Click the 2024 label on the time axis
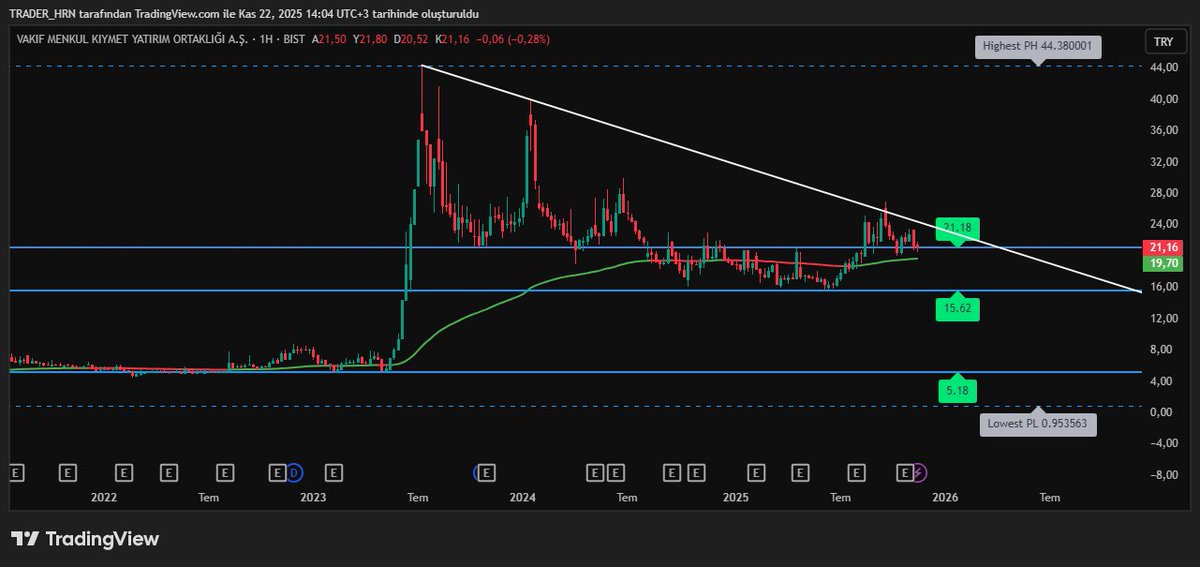The height and width of the screenshot is (567, 1200). [522, 497]
